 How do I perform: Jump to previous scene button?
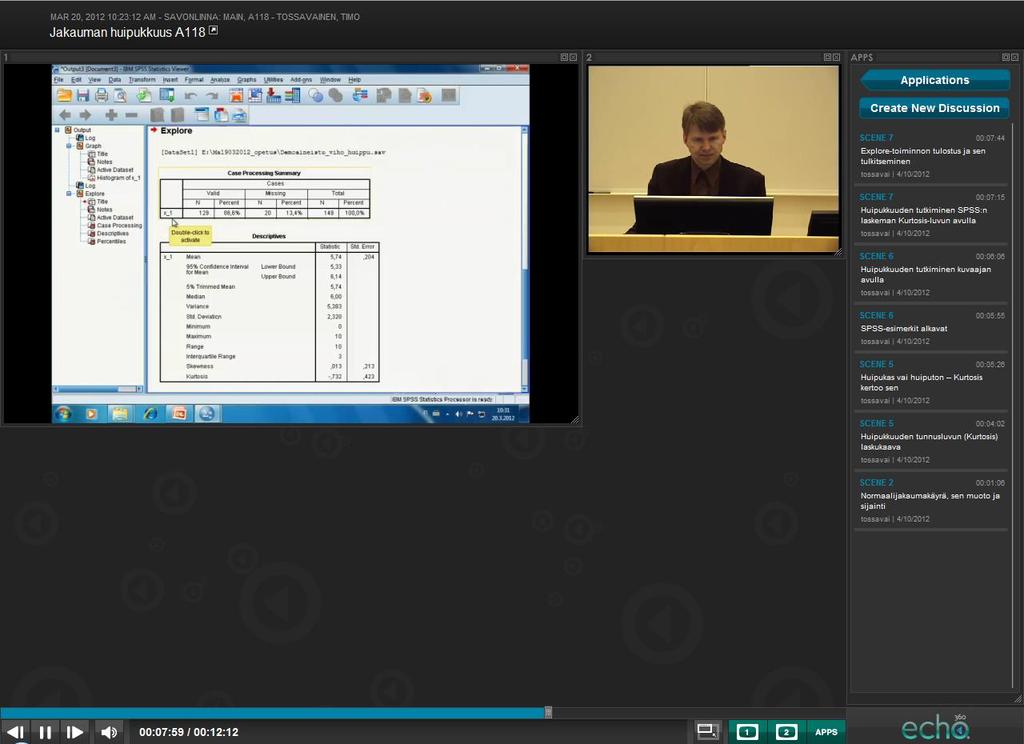click(16, 732)
